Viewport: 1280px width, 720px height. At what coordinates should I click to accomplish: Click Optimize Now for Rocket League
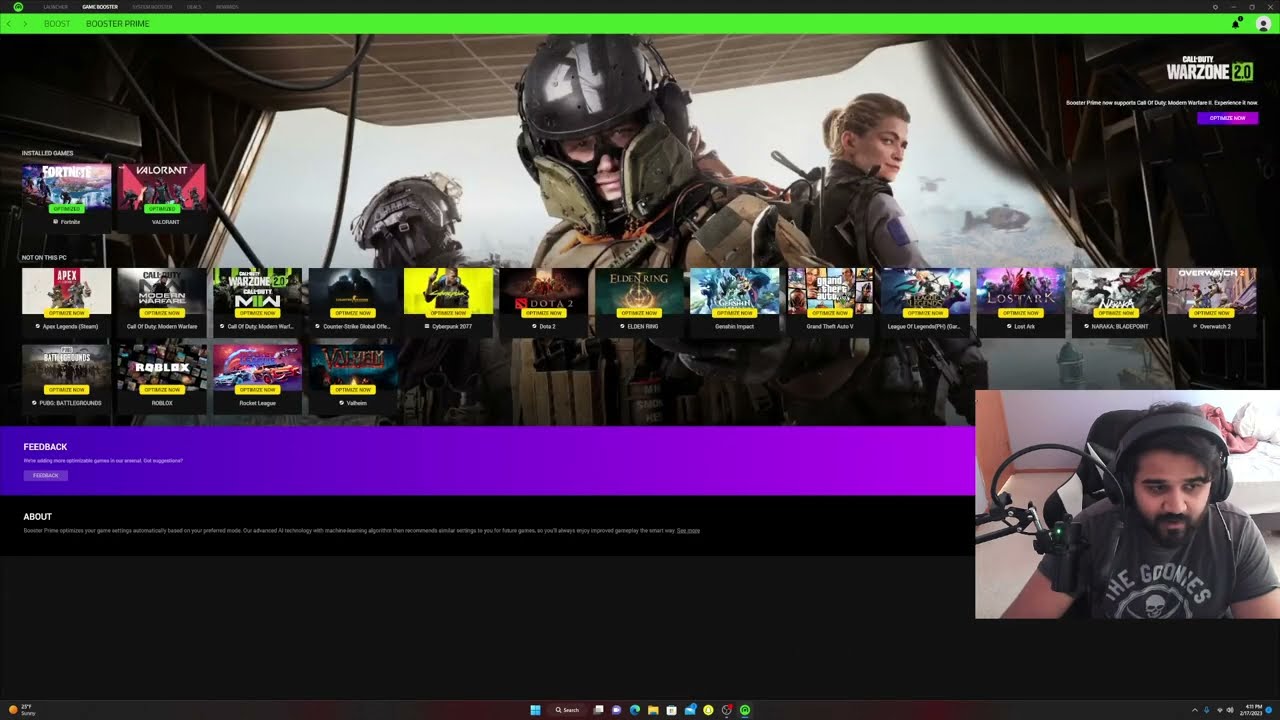[257, 389]
